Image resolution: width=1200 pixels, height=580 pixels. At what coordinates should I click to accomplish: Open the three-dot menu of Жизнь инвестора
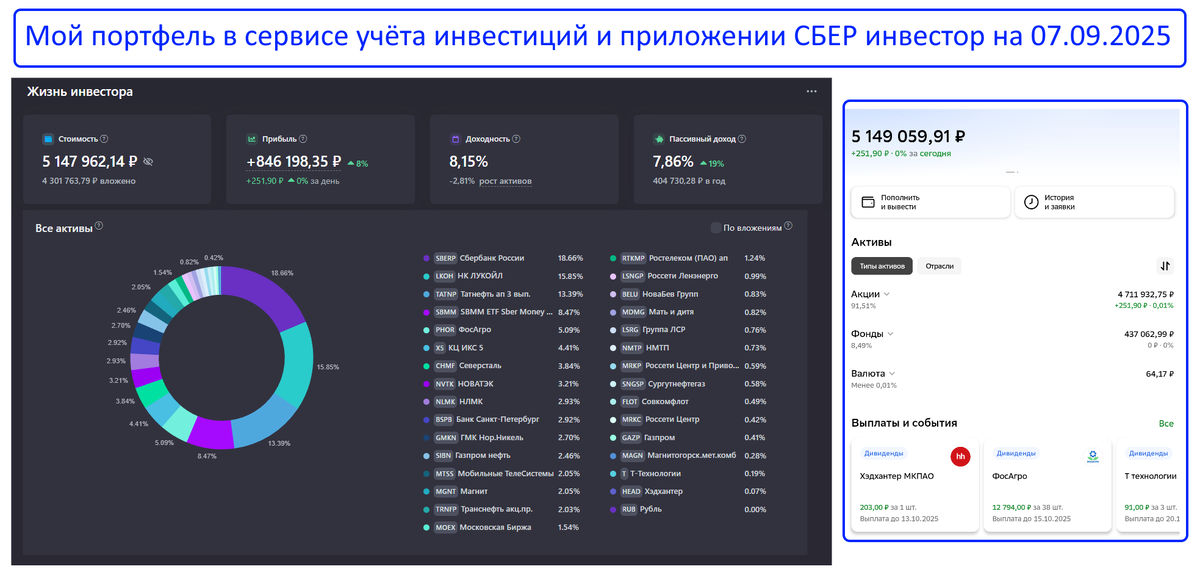(812, 92)
